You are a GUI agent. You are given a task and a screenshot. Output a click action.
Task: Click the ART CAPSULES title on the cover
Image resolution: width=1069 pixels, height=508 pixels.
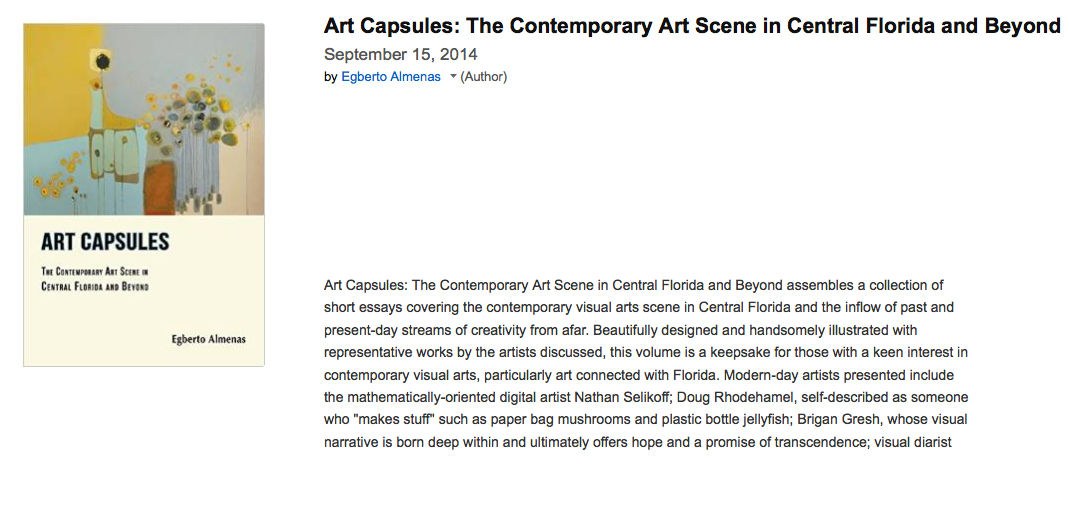pos(105,242)
